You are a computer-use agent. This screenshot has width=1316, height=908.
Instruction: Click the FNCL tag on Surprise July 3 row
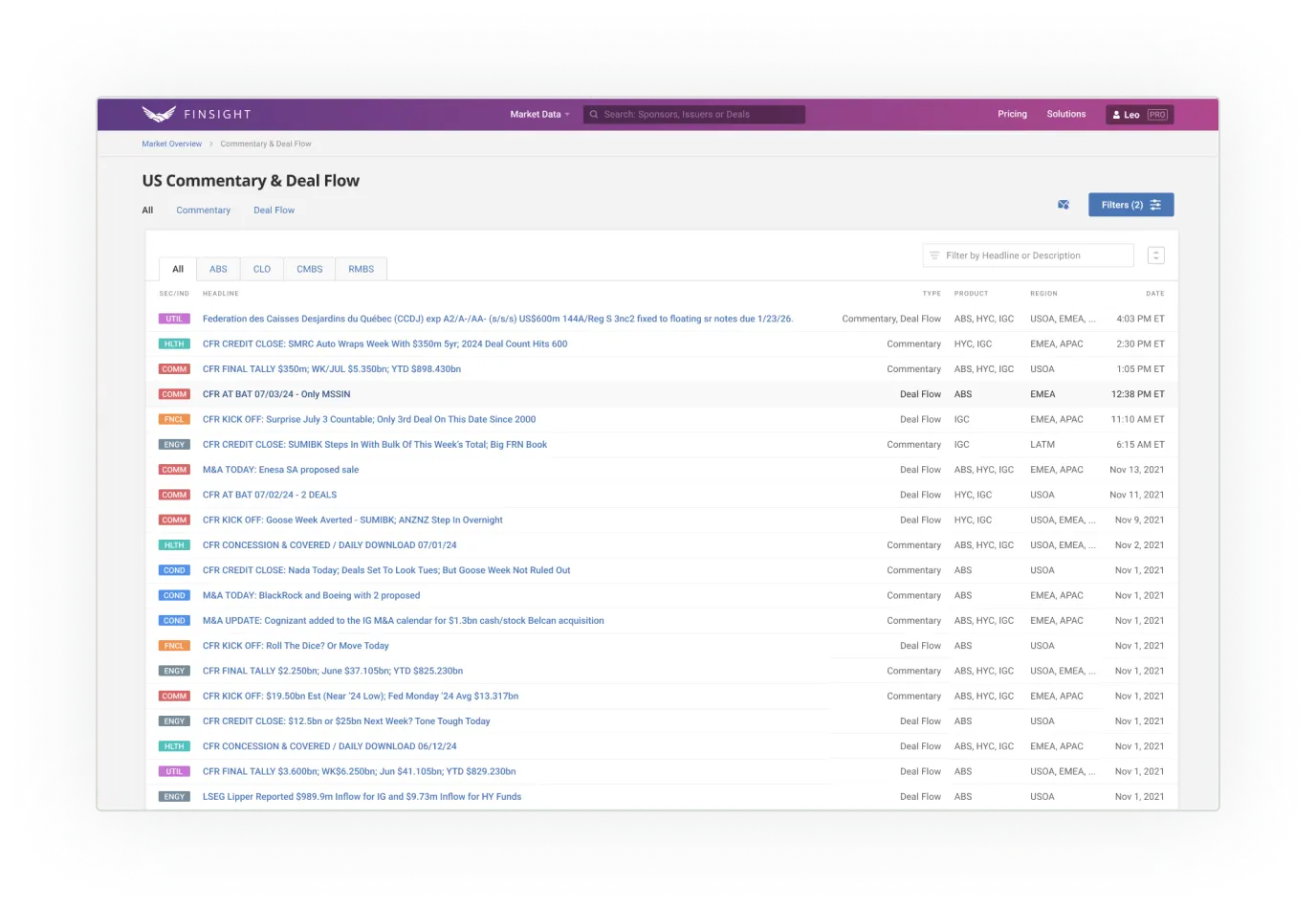click(174, 419)
